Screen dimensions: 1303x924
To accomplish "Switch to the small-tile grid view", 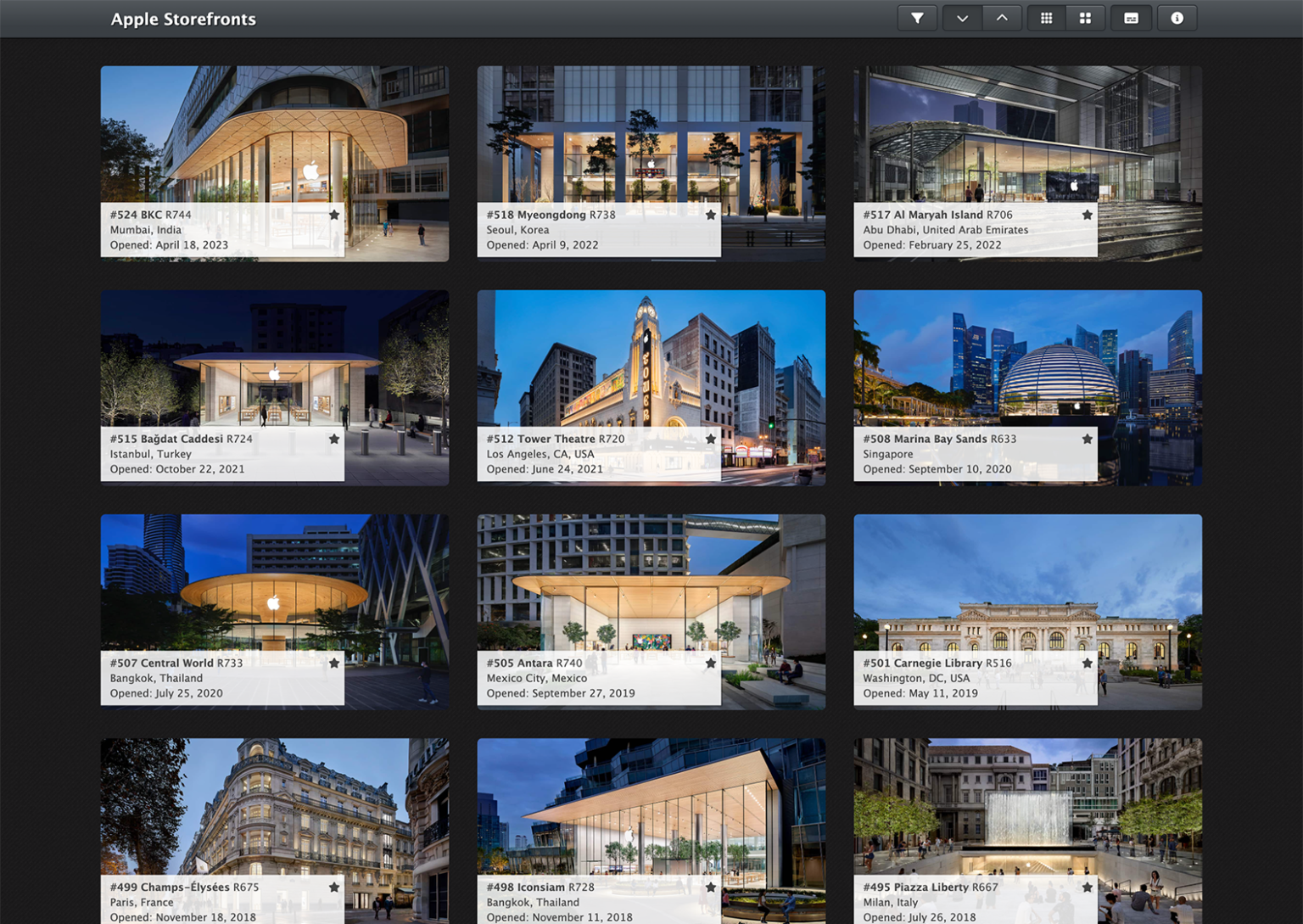I will pos(1047,19).
